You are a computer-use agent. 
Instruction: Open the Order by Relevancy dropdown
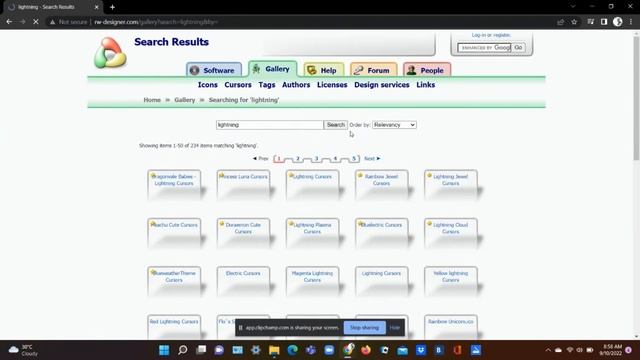pos(394,125)
